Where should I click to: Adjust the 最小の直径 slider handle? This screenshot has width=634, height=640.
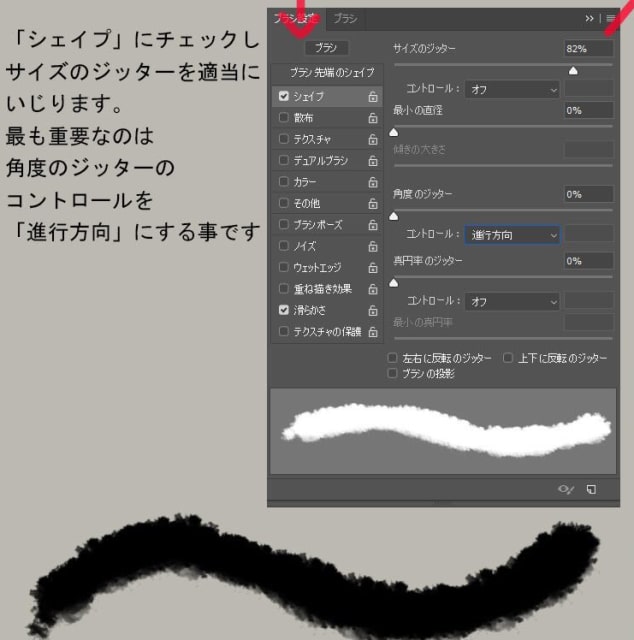pos(394,132)
